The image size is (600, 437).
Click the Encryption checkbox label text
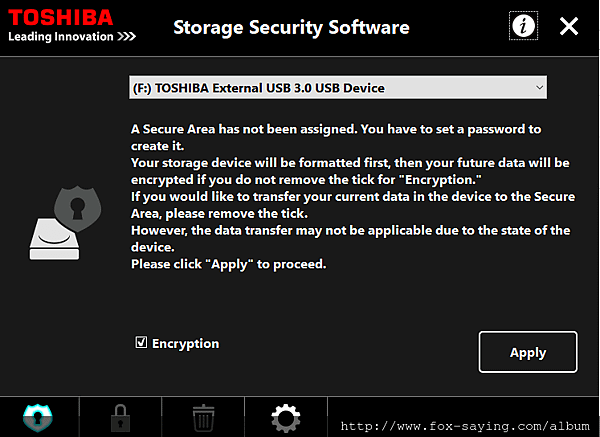[x=186, y=344]
